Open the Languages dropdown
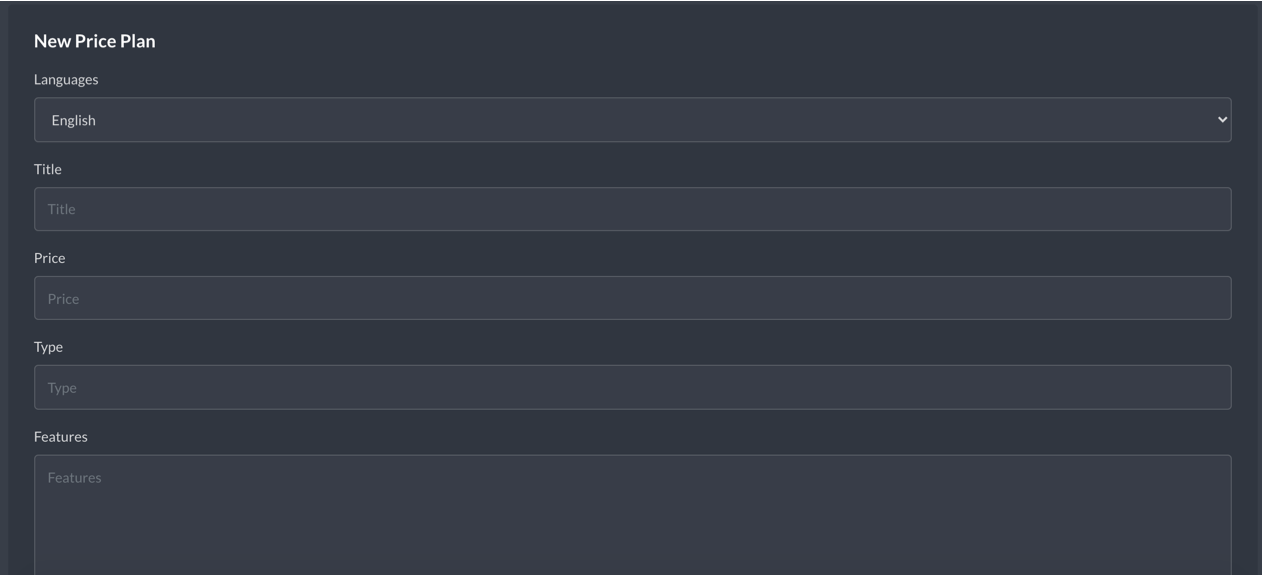Screen dimensions: 1262x575 632,120
